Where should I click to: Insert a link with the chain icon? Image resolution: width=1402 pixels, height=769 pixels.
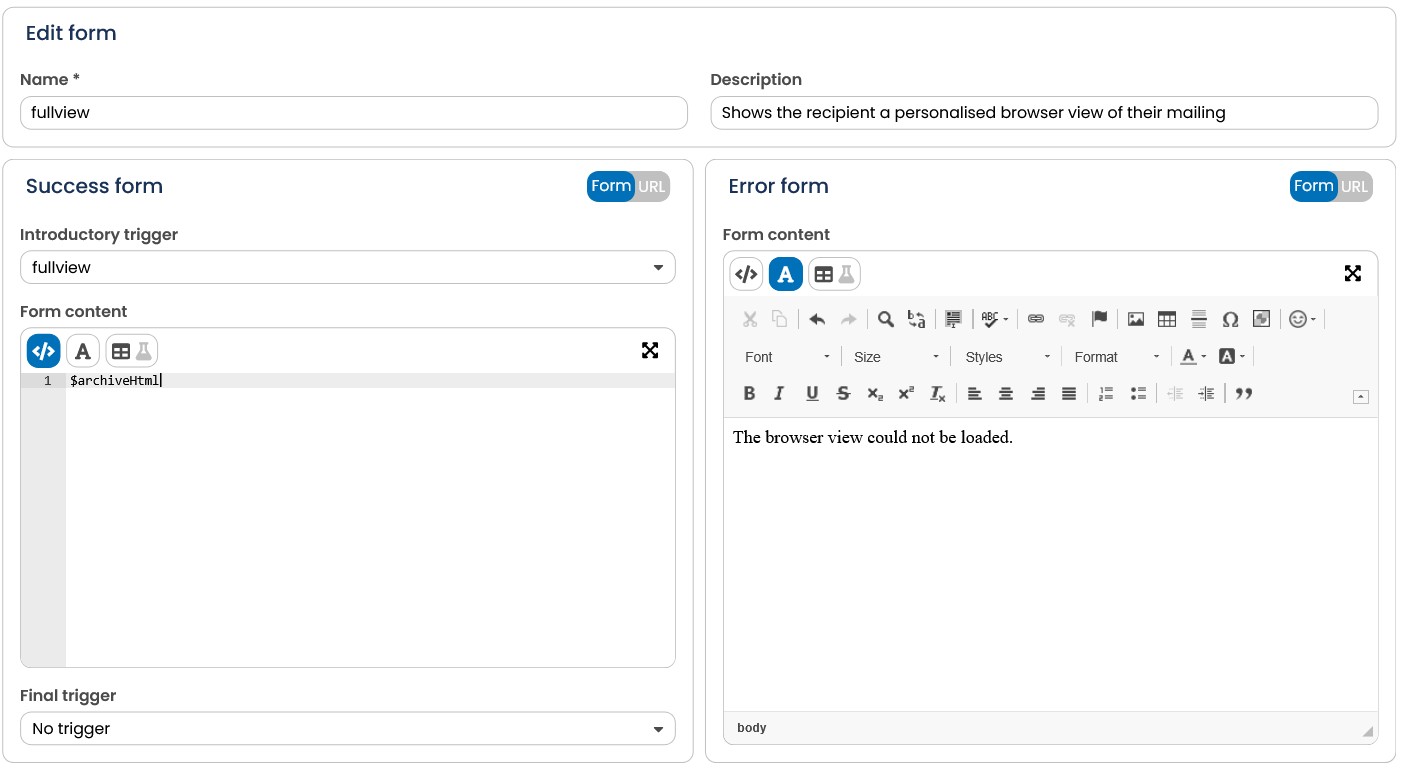[x=1036, y=319]
